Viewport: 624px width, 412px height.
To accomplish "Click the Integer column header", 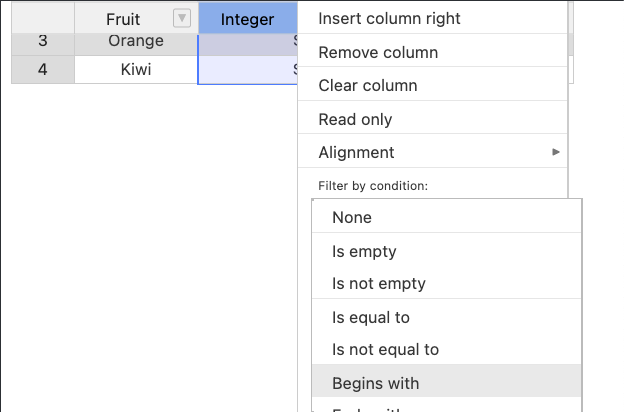I will coord(248,19).
